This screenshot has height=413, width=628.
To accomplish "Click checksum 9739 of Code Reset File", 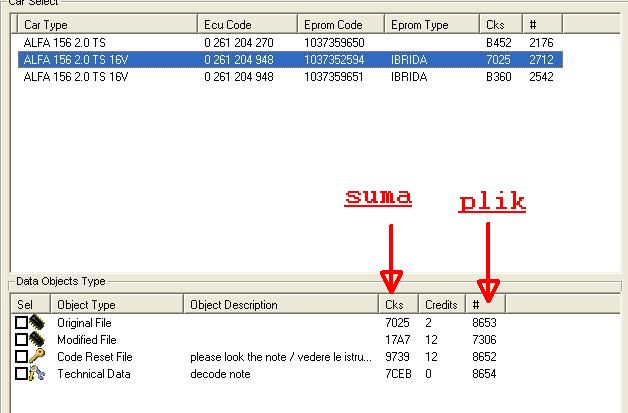I will tap(397, 357).
